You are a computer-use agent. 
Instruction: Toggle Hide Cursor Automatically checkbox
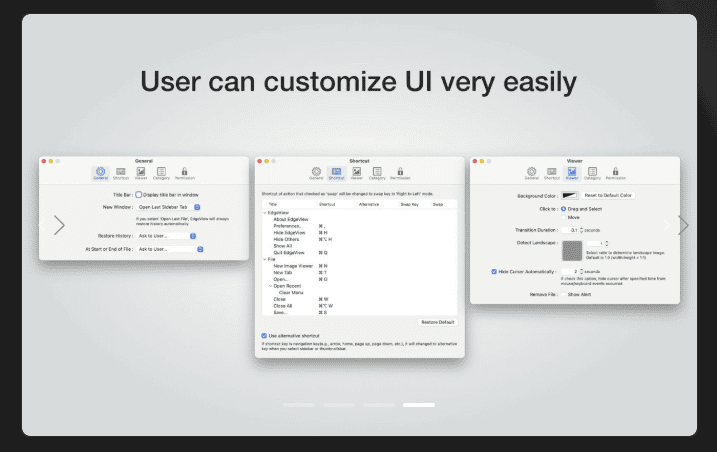point(494,271)
